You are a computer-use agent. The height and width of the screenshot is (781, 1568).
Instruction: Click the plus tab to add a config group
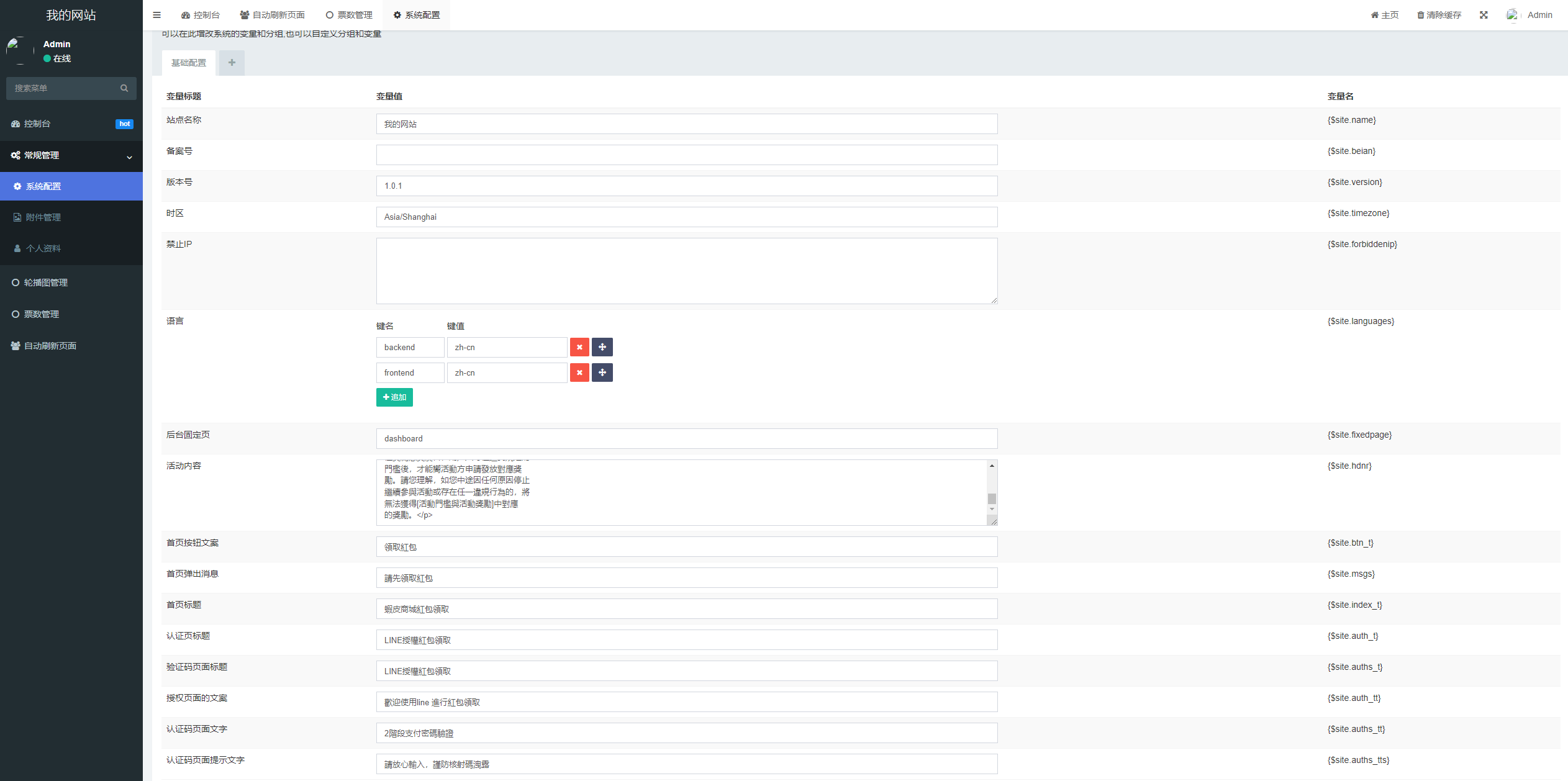click(232, 63)
